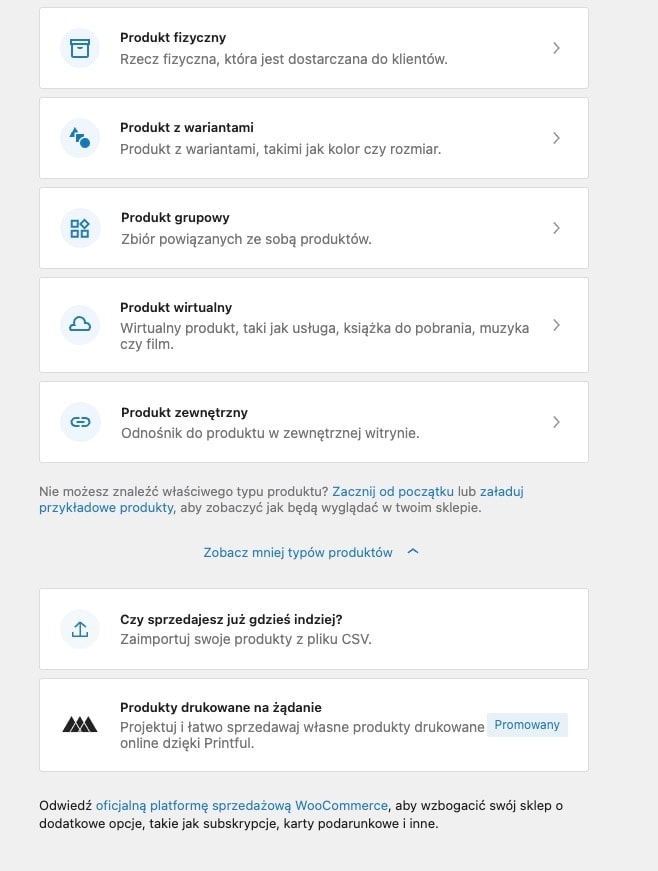The image size is (658, 871).
Task: Expand Produkt z wariantami using the chevron
Action: pos(557,138)
